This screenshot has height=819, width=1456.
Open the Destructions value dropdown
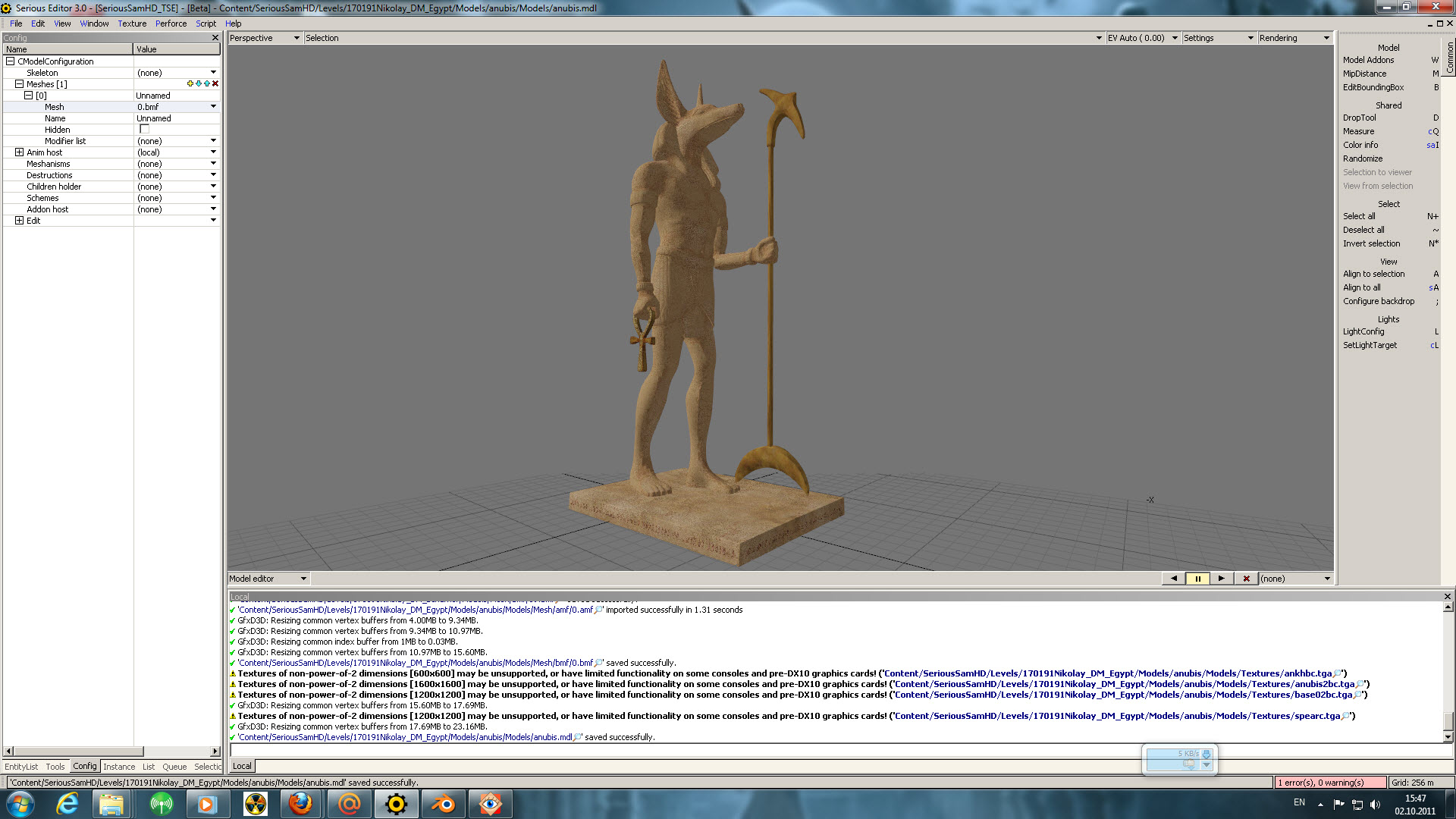(213, 175)
